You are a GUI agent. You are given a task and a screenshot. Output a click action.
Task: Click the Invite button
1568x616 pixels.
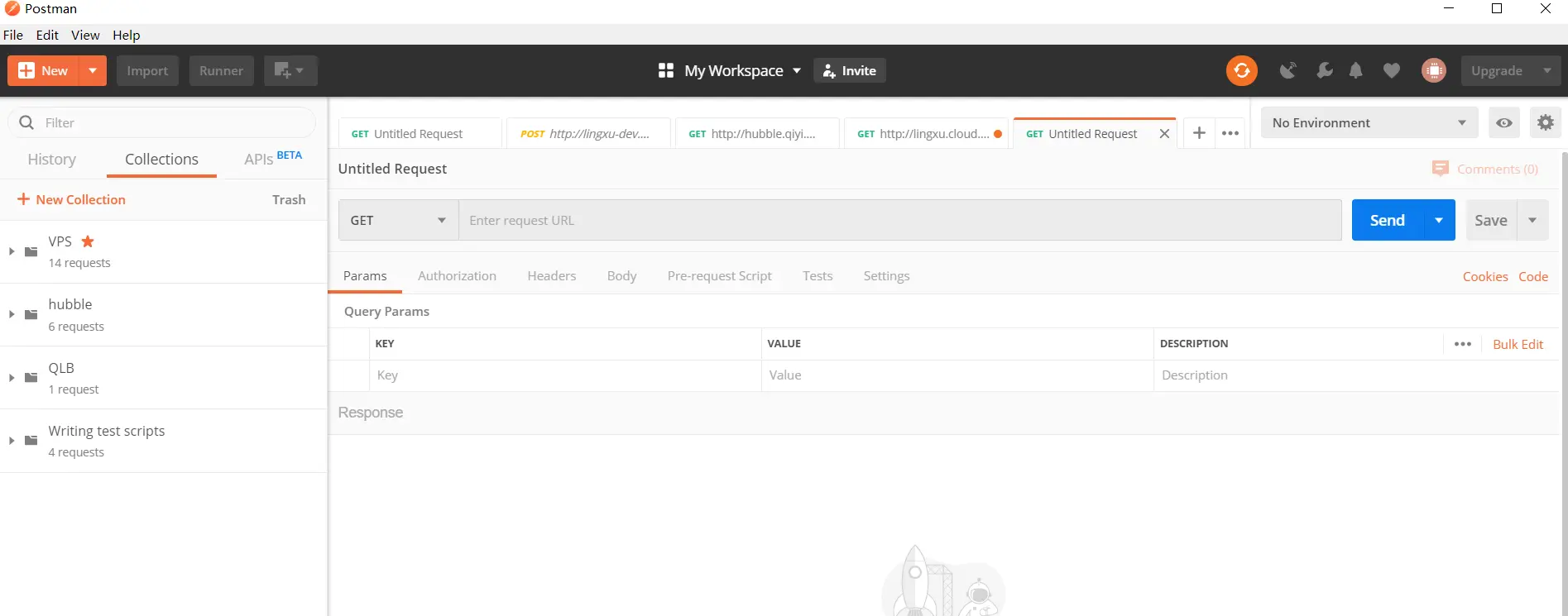click(x=850, y=71)
